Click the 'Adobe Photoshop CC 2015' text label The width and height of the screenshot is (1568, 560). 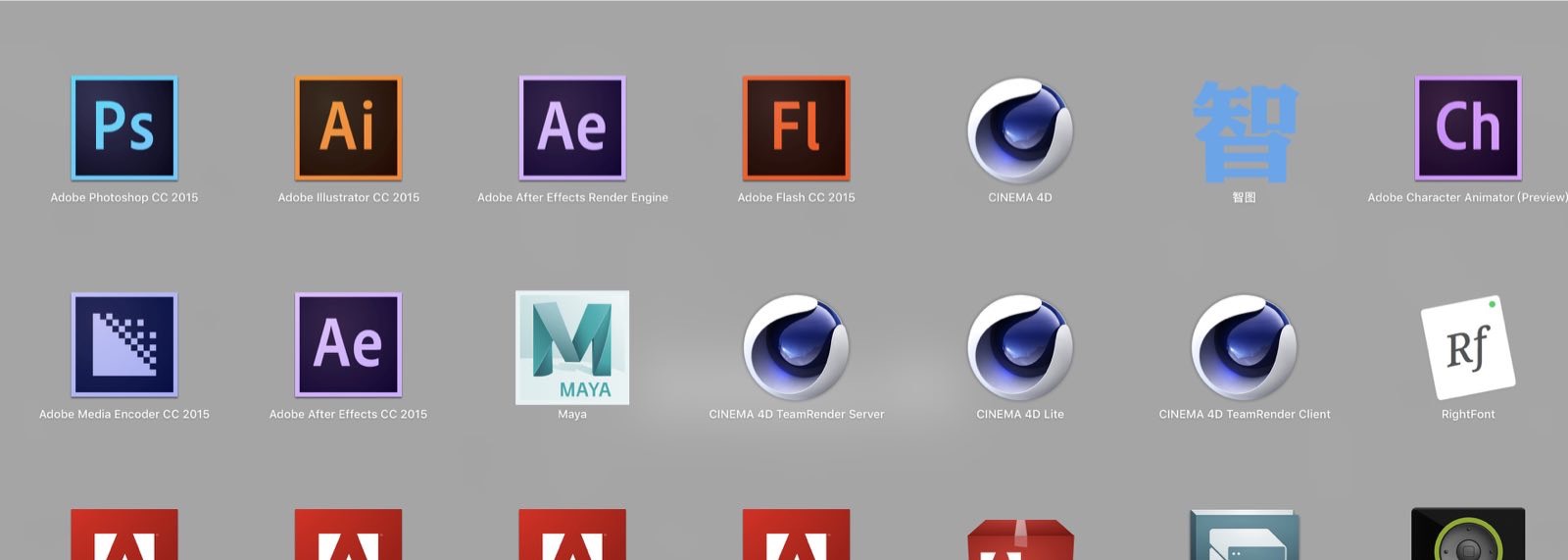124,197
